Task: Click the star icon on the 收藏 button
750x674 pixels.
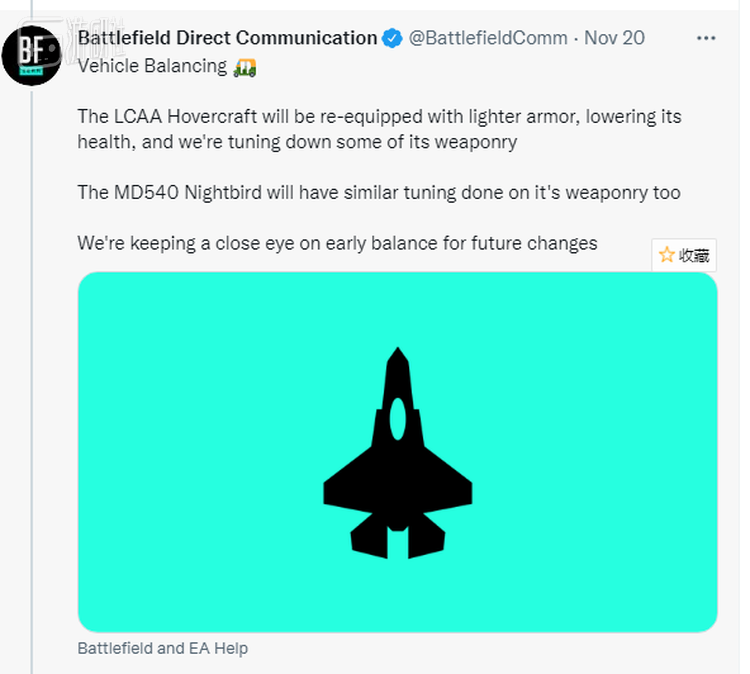Action: [667, 256]
